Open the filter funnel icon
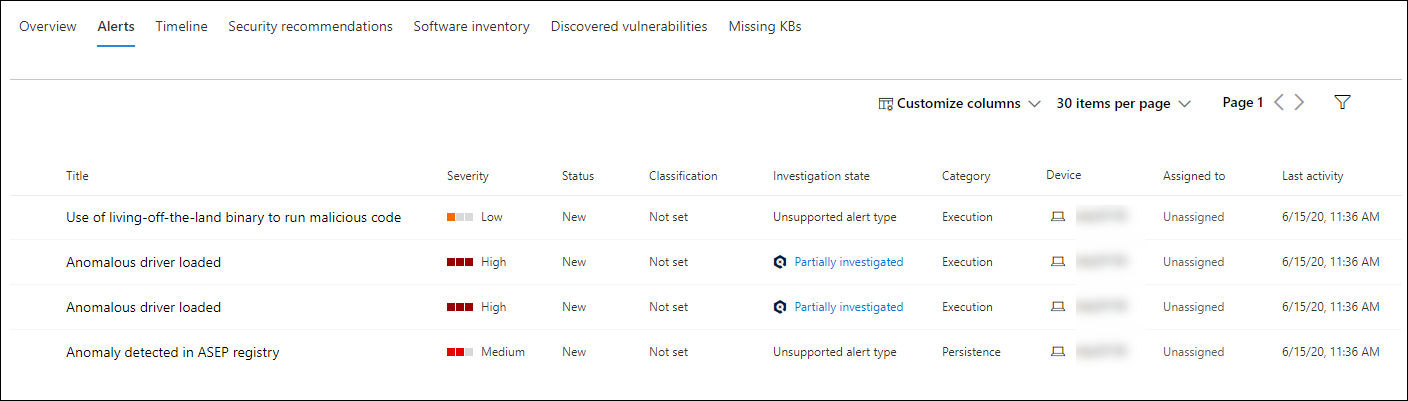Viewport: 1408px width, 401px height. [x=1343, y=103]
